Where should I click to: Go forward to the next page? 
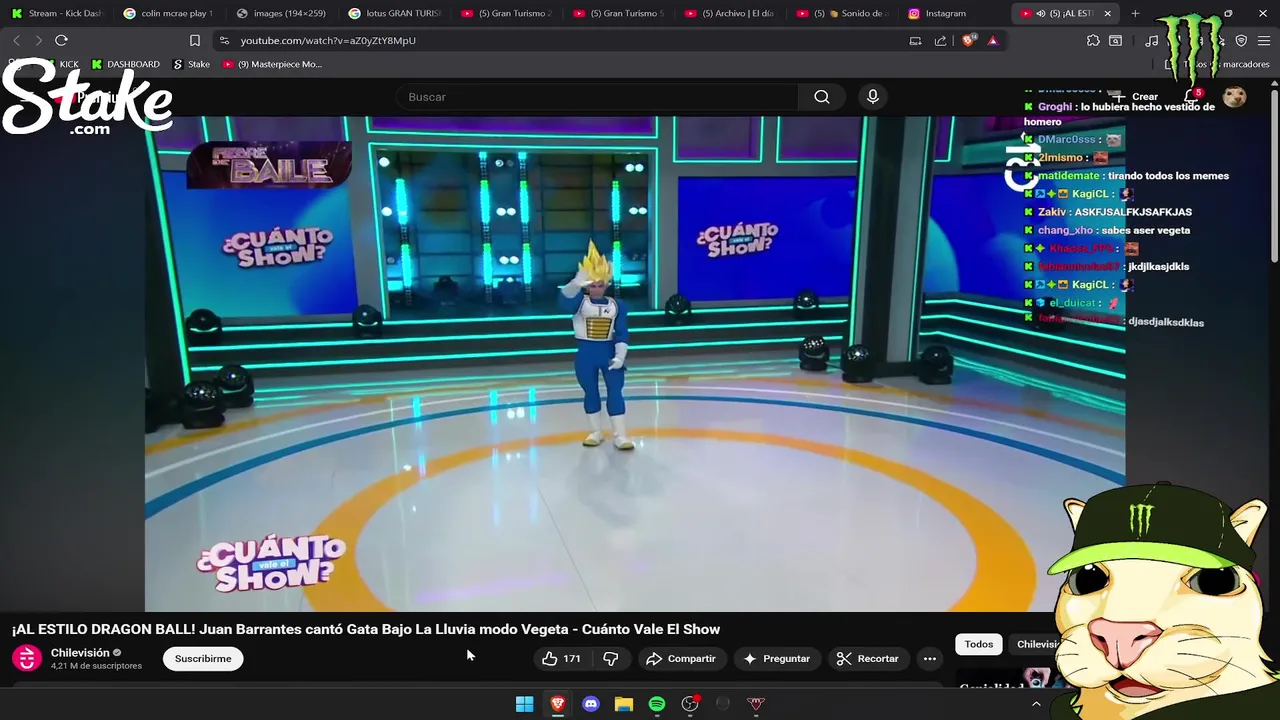tap(38, 40)
